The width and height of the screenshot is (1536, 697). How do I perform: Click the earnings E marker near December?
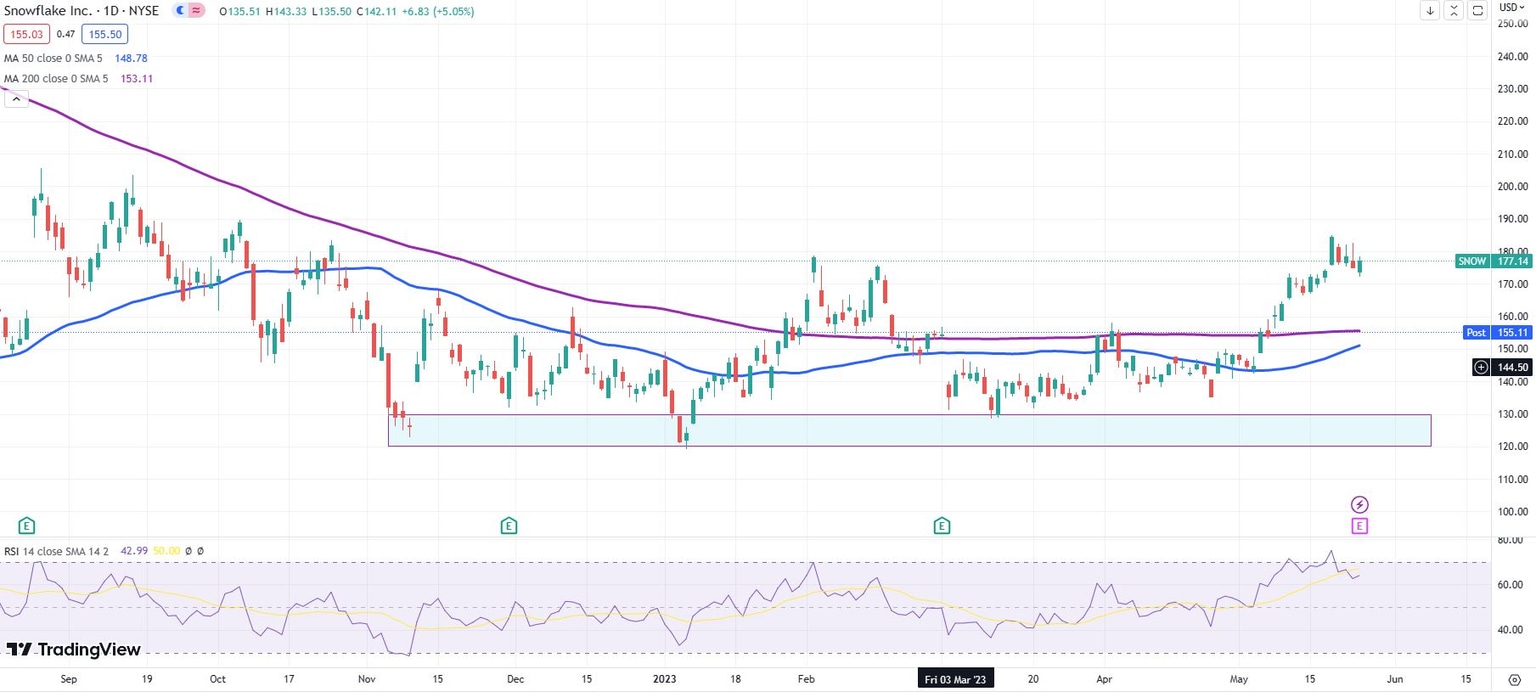click(x=509, y=525)
